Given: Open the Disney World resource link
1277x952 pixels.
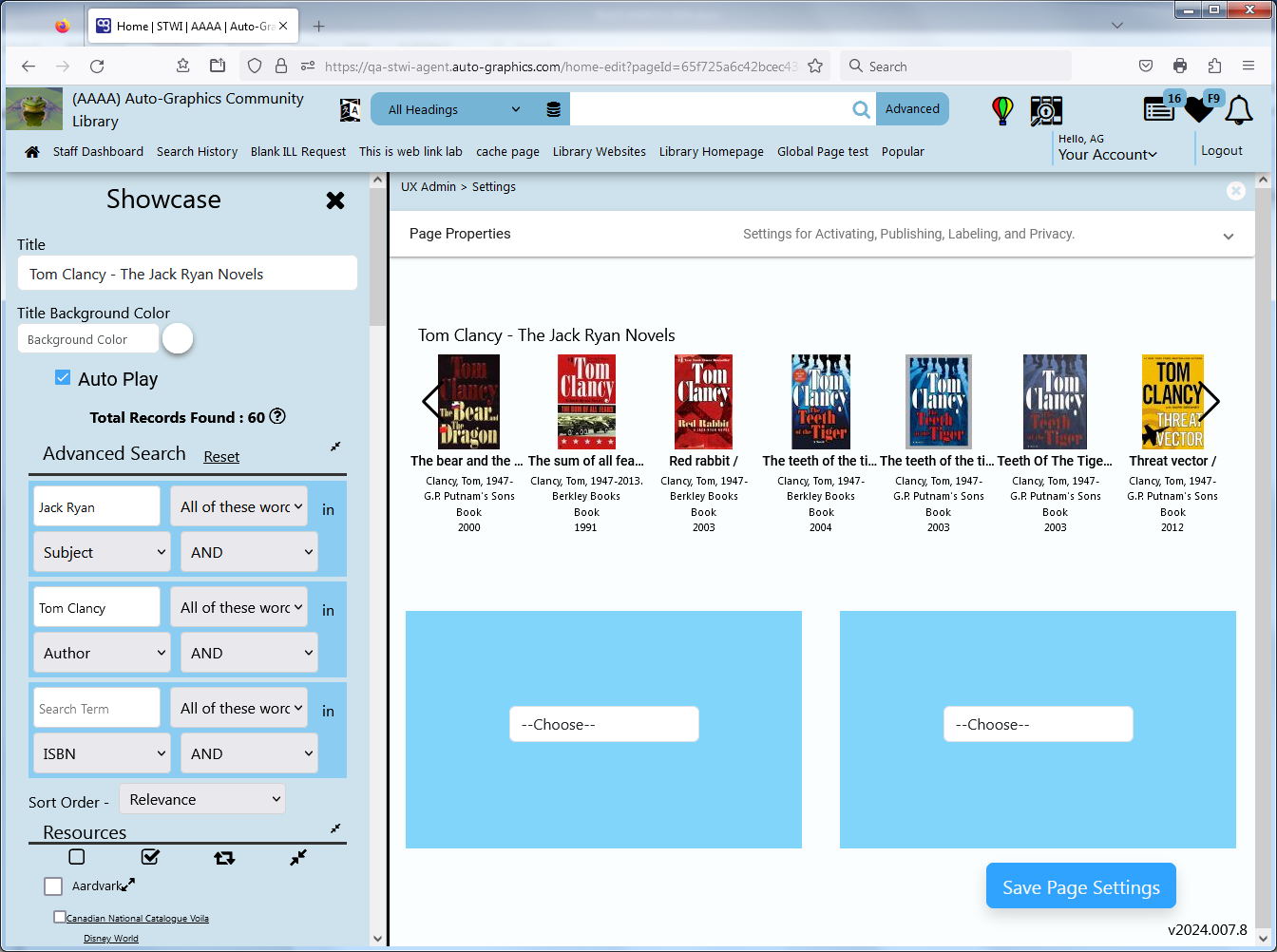Looking at the screenshot, I should tap(111, 938).
